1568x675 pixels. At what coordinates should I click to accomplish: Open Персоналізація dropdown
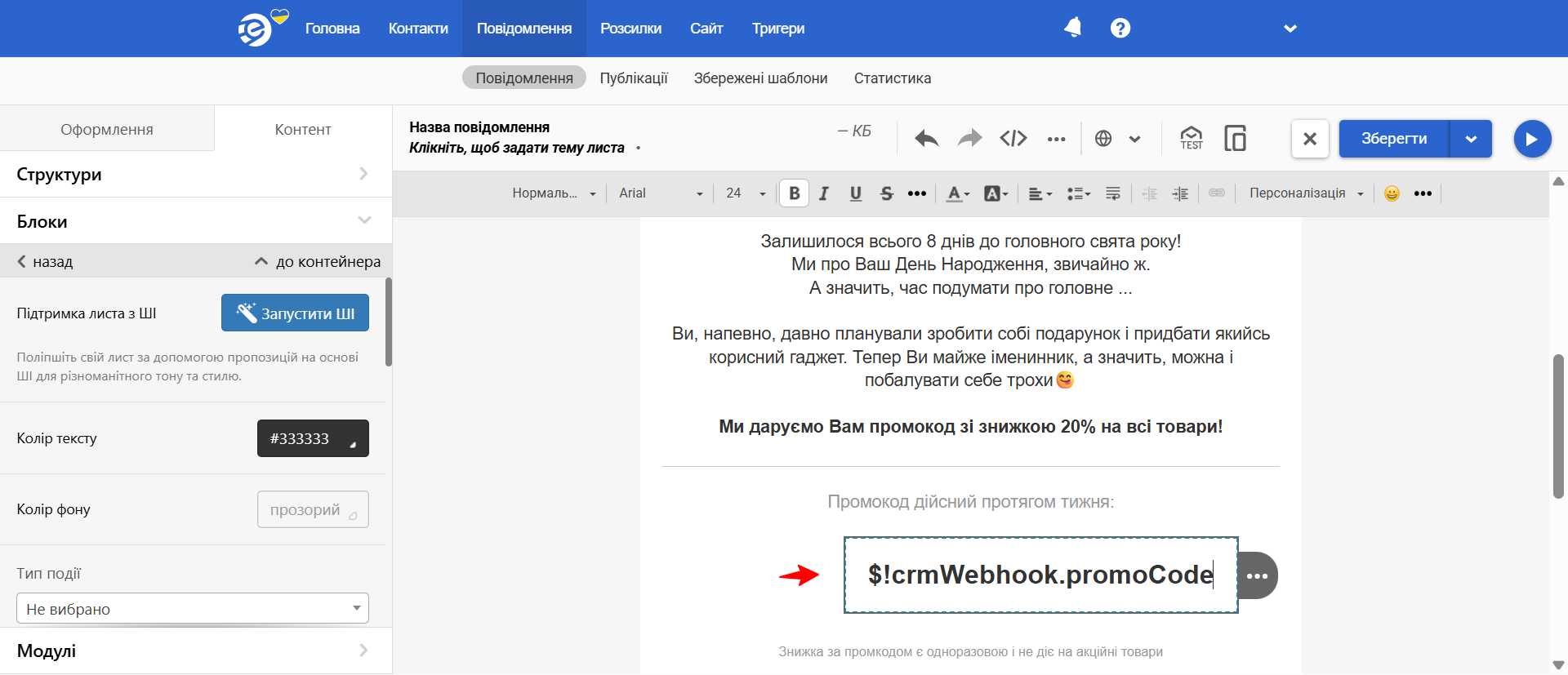click(x=1307, y=193)
